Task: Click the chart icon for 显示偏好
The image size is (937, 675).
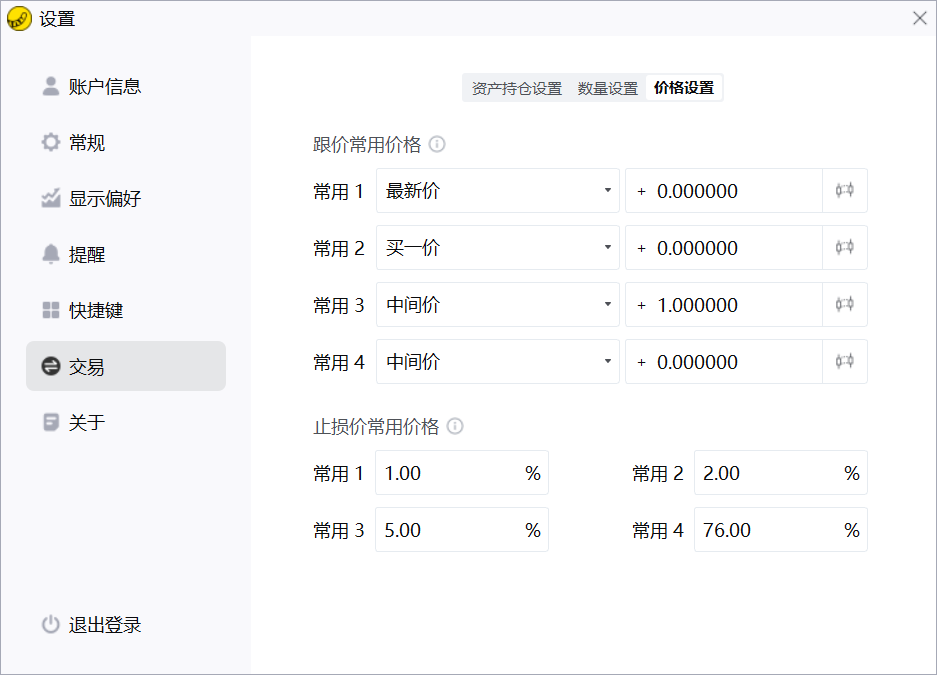Action: coord(51,199)
